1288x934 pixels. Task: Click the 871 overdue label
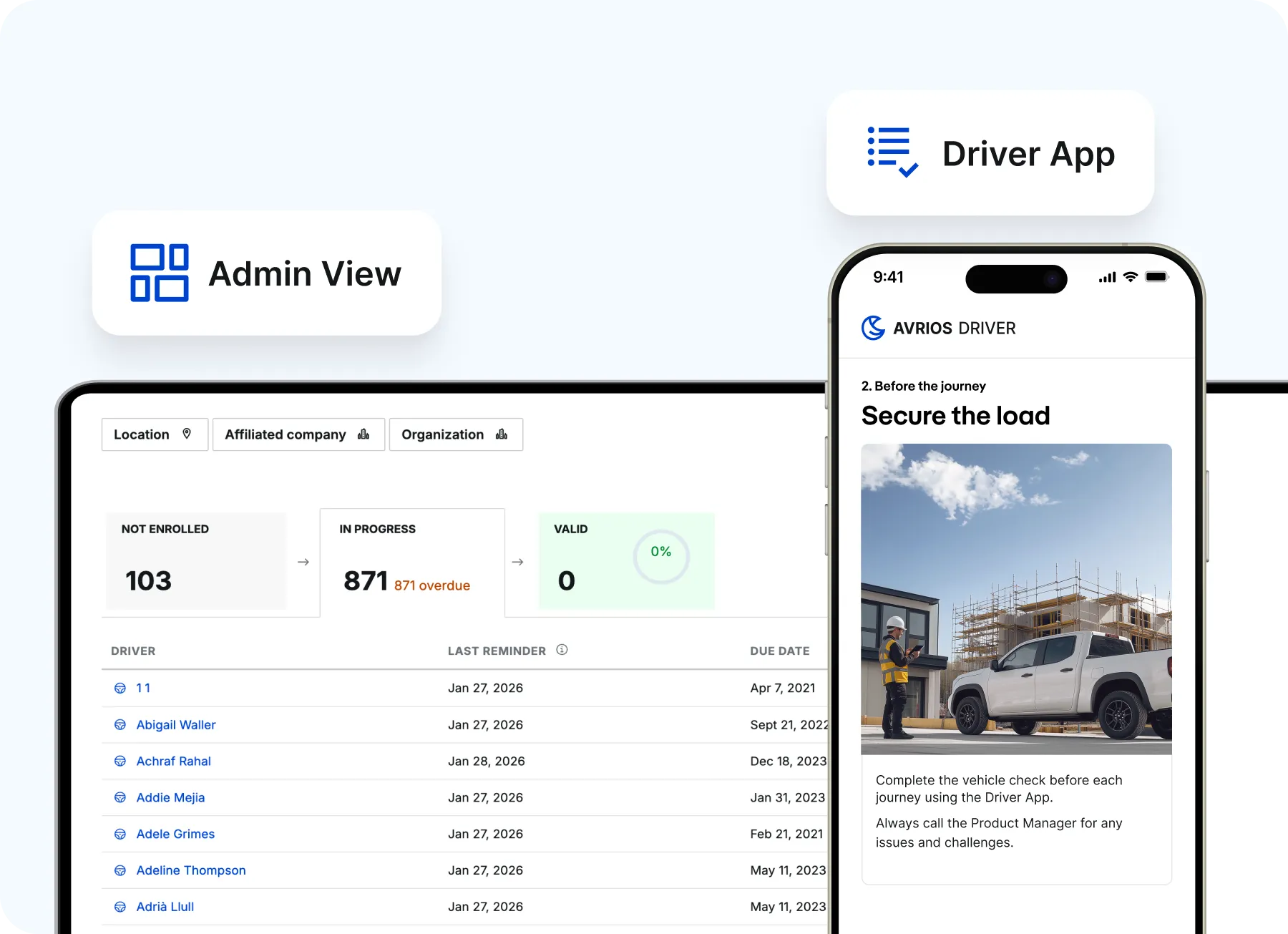tap(432, 585)
